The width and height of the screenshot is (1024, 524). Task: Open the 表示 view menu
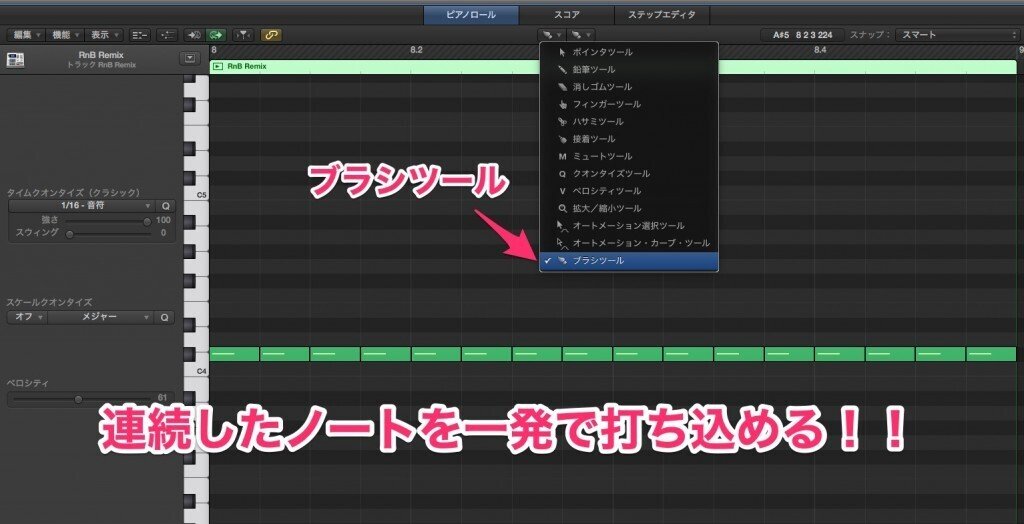coord(104,35)
